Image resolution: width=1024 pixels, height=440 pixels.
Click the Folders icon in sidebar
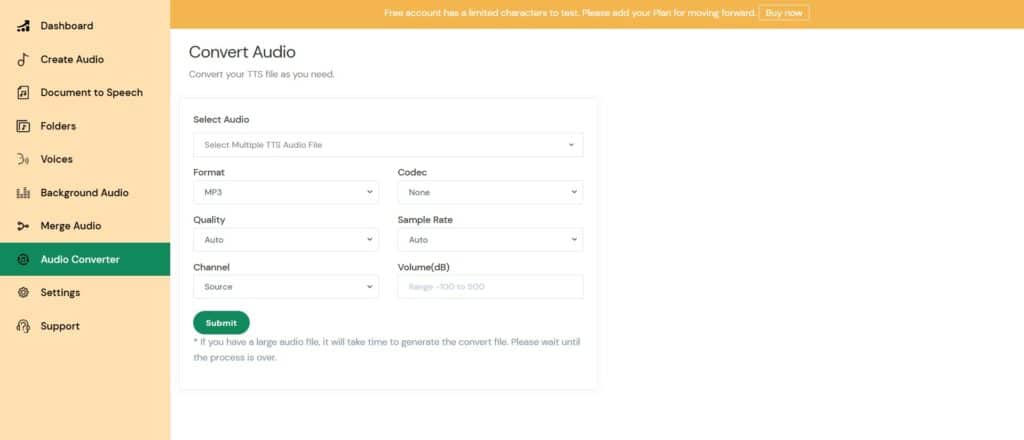pyautogui.click(x=23, y=126)
